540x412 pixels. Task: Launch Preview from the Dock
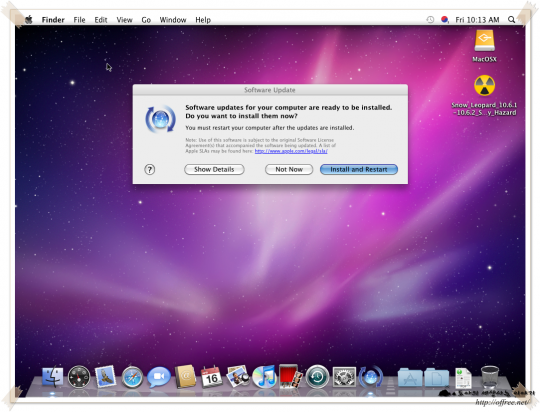[x=238, y=377]
